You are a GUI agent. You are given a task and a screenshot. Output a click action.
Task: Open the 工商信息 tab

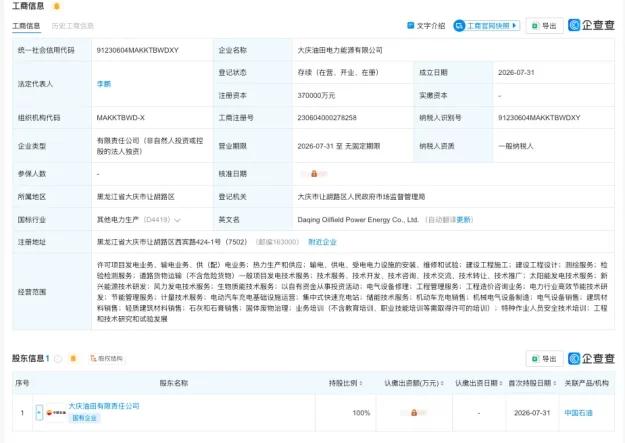(26, 26)
